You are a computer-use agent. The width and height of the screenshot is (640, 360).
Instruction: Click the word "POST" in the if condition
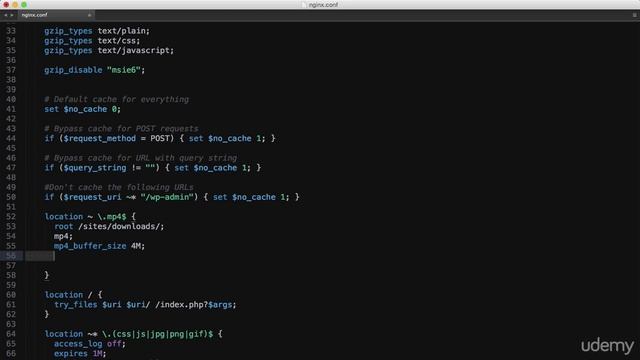[160, 139]
